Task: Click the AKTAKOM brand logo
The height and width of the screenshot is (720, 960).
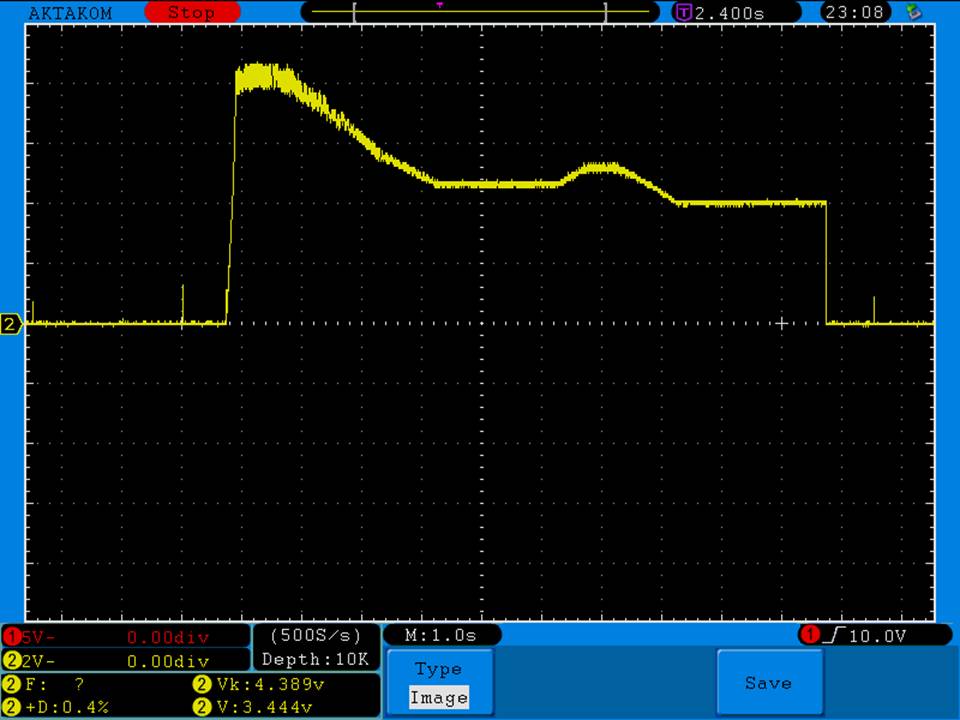Action: pos(70,13)
